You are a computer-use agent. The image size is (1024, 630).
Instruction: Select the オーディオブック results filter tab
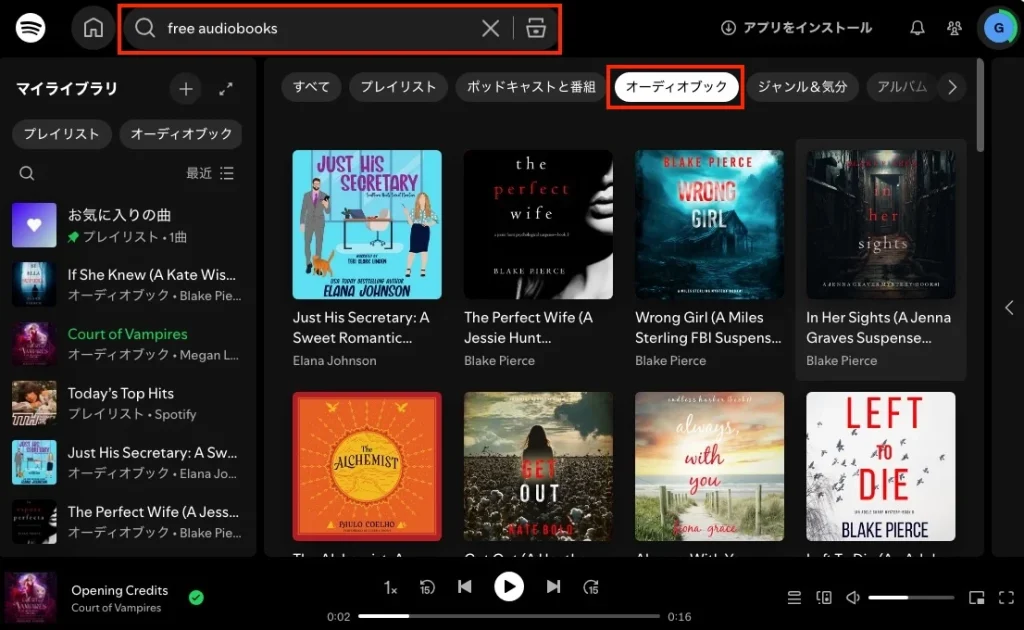click(676, 87)
